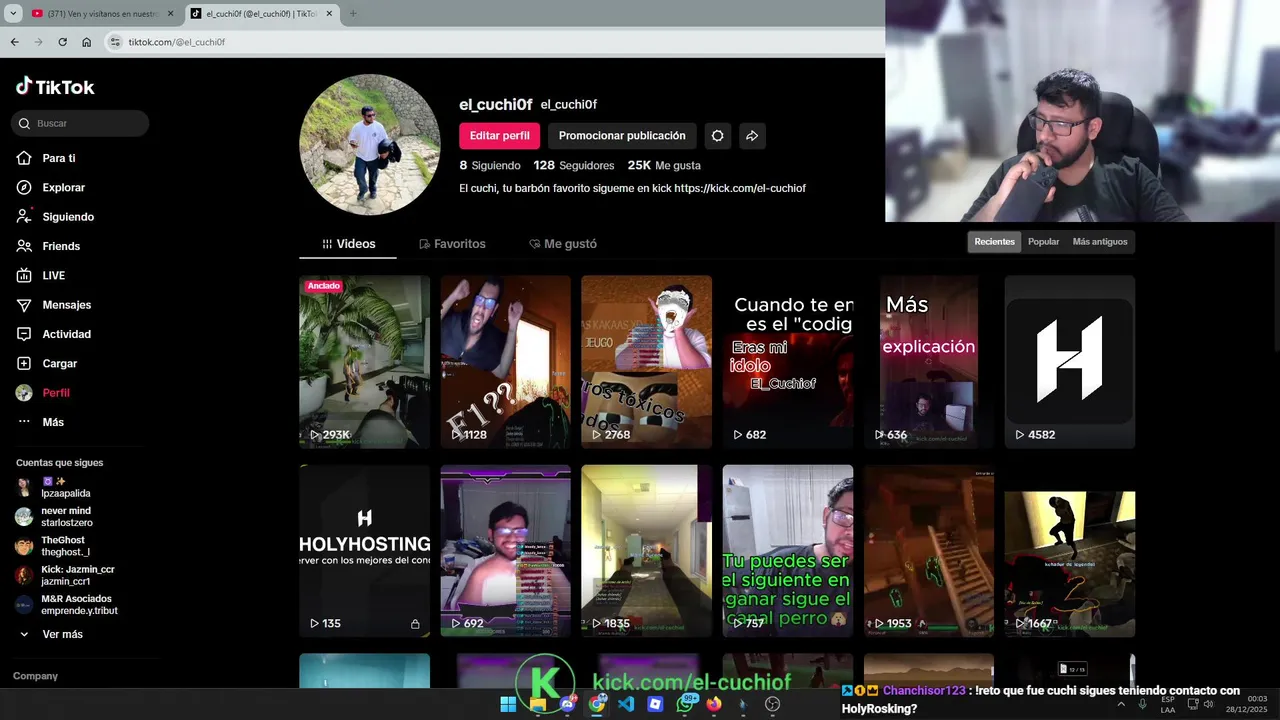Open the 128 Seguidores list
The image size is (1280, 720).
574,165
